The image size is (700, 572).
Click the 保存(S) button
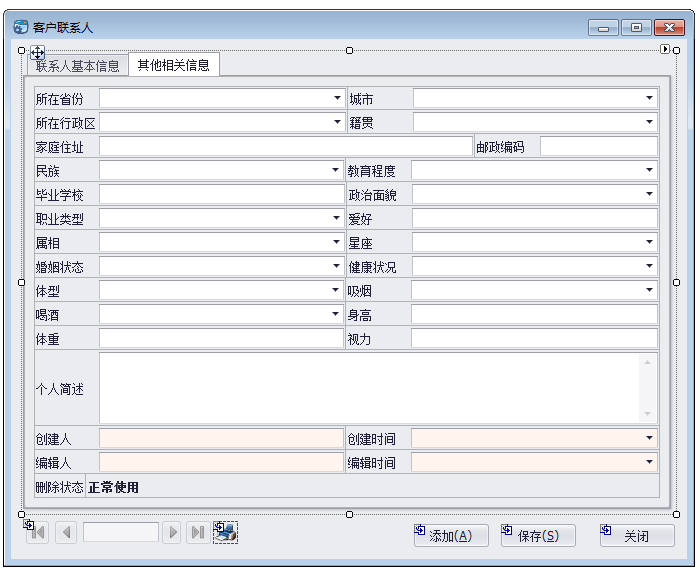point(538,535)
